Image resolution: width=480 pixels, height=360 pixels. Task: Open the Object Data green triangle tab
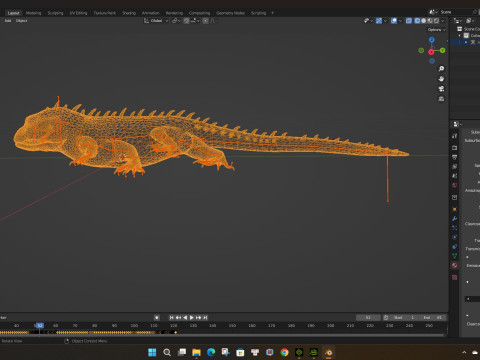pyautogui.click(x=455, y=256)
